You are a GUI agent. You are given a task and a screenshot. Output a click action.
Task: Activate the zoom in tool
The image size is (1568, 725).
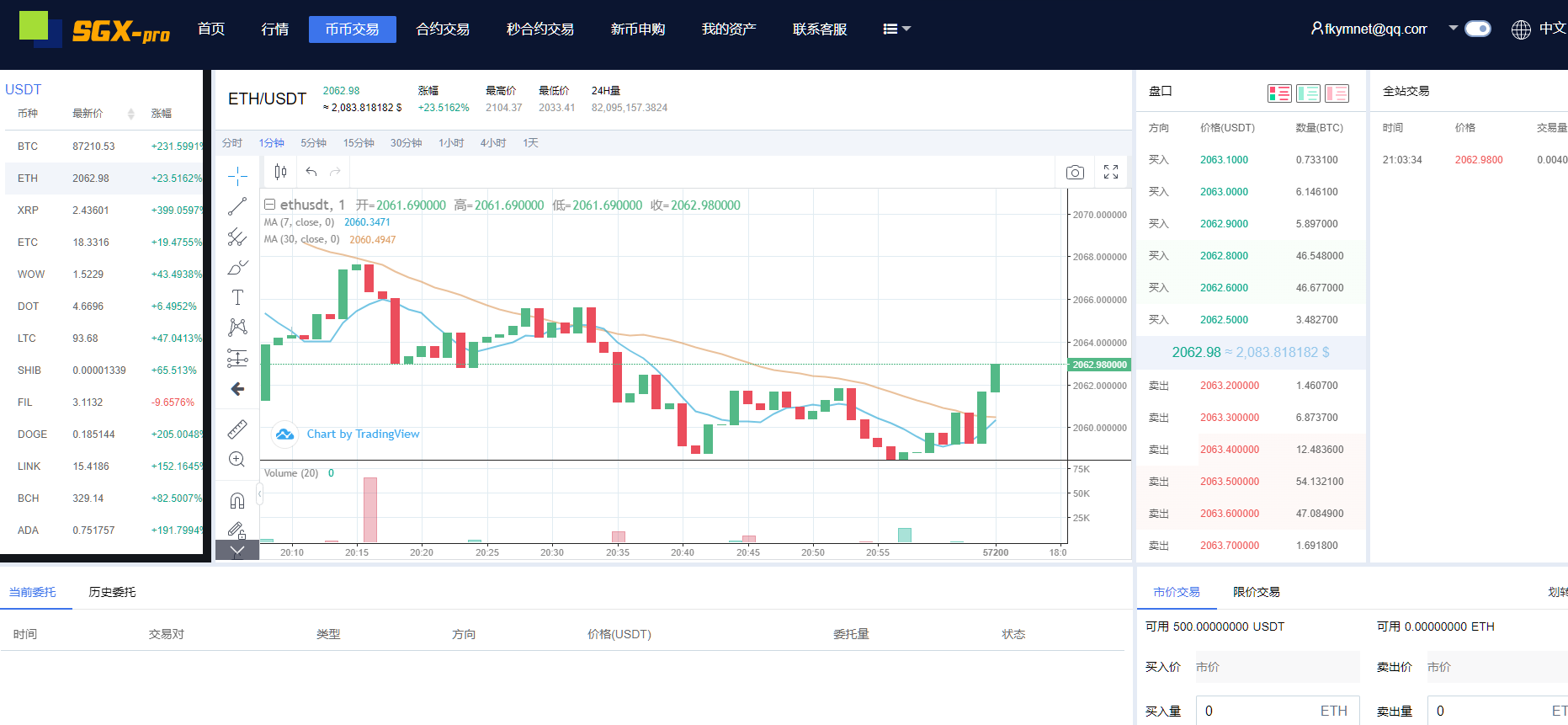[237, 460]
